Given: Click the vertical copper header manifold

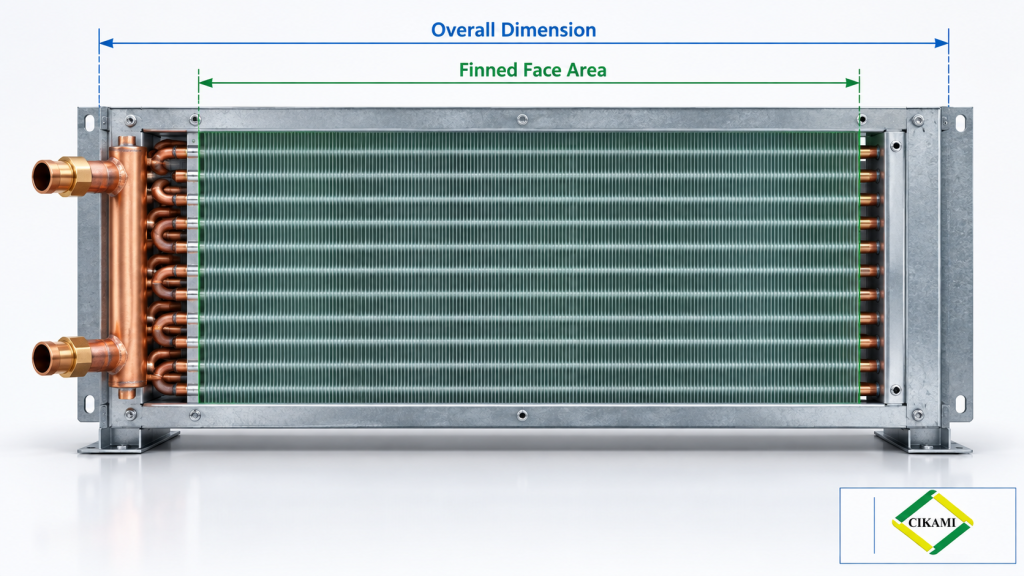Looking at the screenshot, I should click(x=126, y=266).
